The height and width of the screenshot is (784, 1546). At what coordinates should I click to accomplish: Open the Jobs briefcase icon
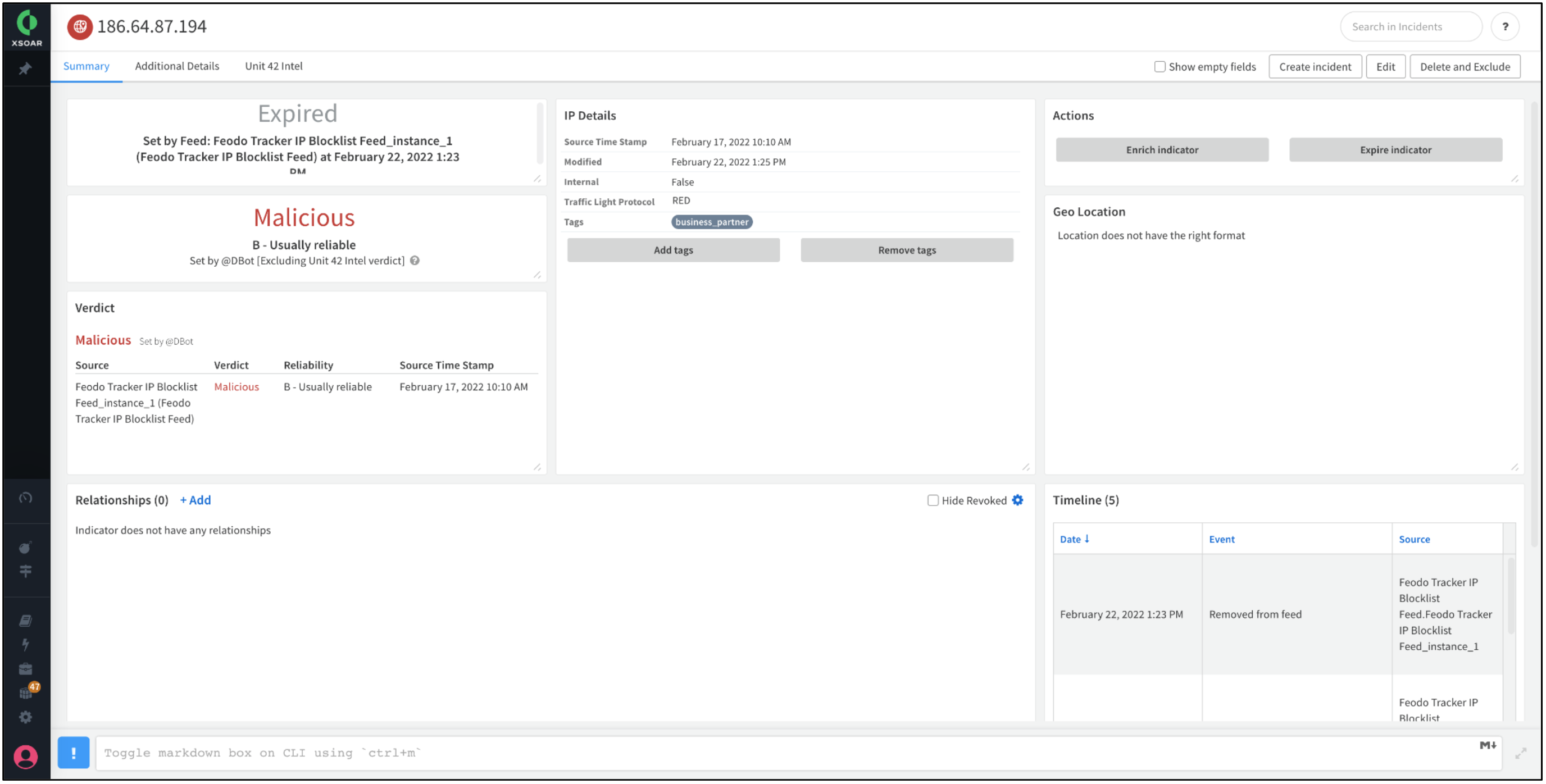(25, 670)
